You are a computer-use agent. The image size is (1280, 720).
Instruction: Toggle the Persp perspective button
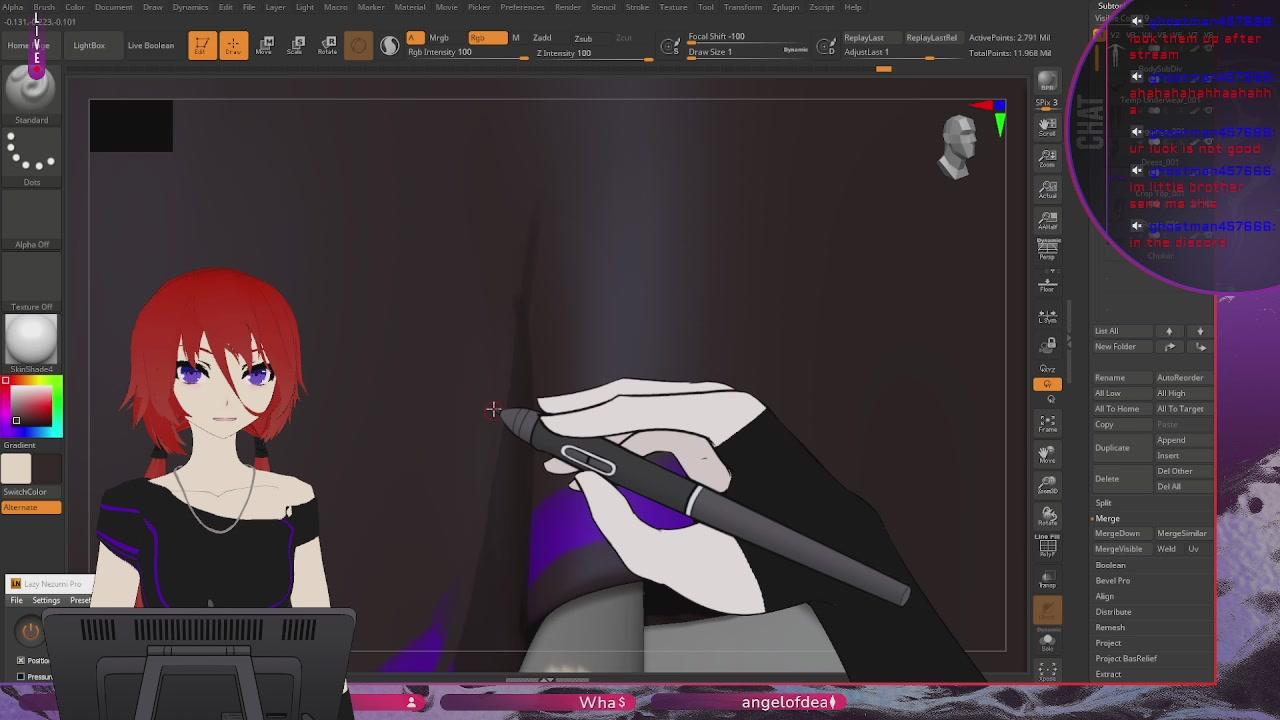click(1047, 250)
